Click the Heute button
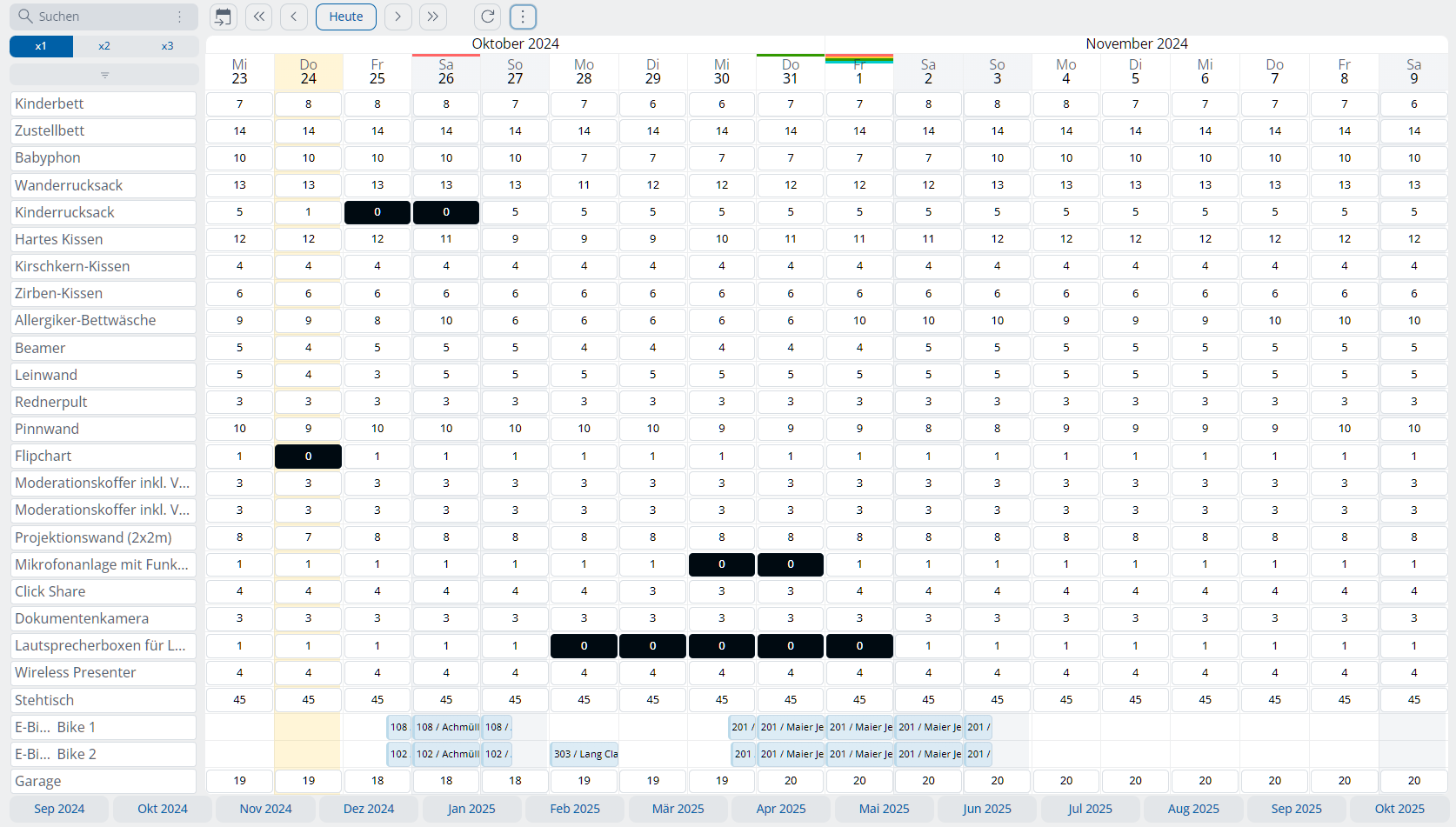Viewport: 1456px width, 827px height. [346, 17]
